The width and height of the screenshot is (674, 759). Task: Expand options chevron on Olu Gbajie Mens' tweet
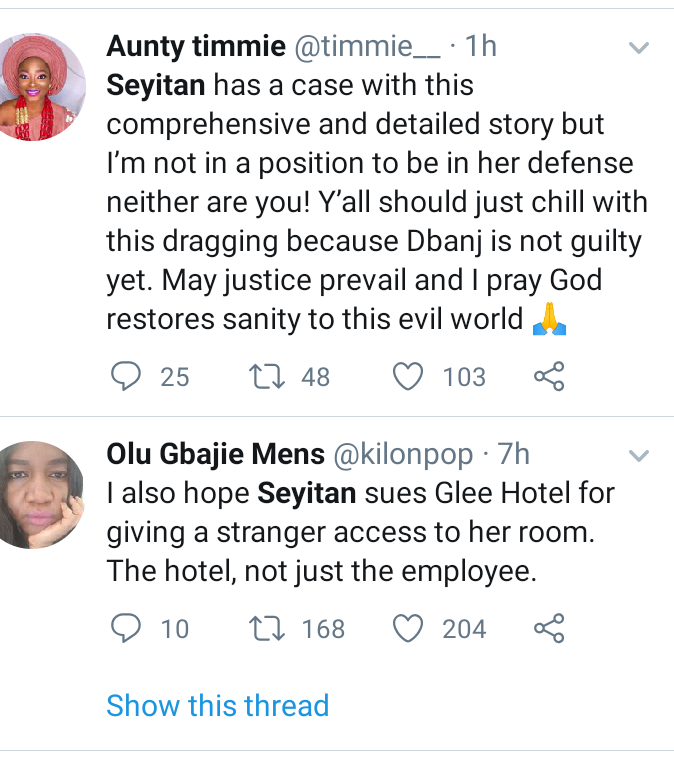tap(637, 456)
